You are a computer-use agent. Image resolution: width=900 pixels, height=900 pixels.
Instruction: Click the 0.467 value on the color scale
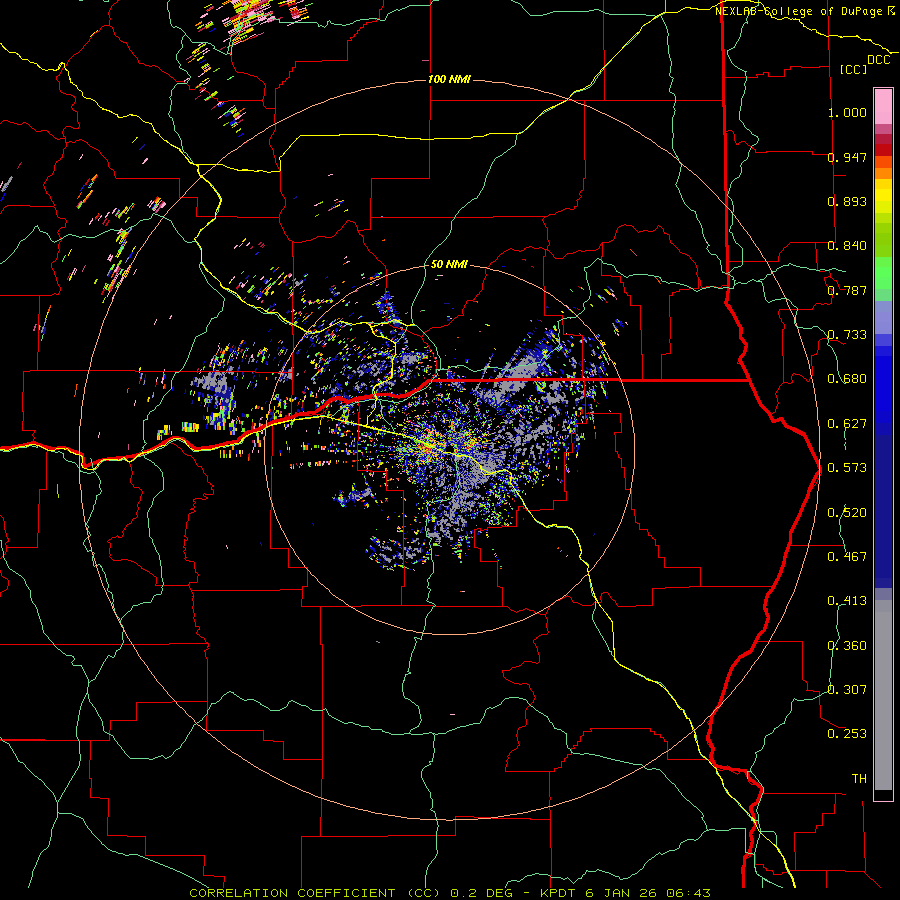(x=847, y=557)
